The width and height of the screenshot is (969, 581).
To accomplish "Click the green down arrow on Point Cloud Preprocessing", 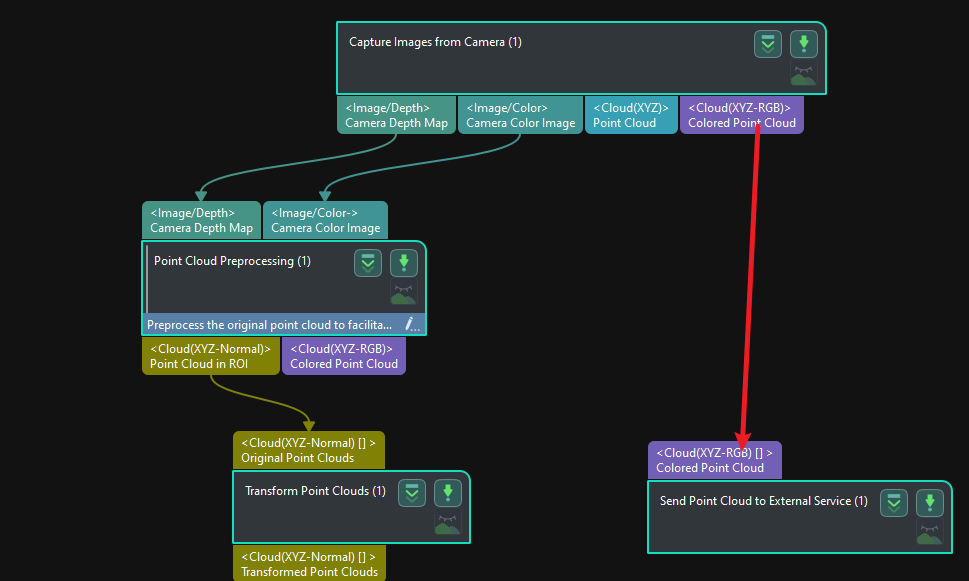I will click(x=404, y=263).
